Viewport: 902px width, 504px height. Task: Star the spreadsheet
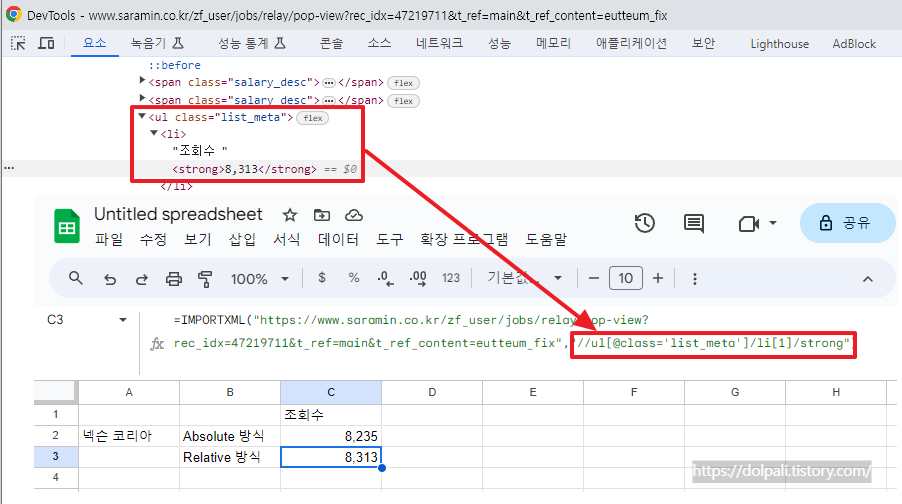[x=289, y=215]
